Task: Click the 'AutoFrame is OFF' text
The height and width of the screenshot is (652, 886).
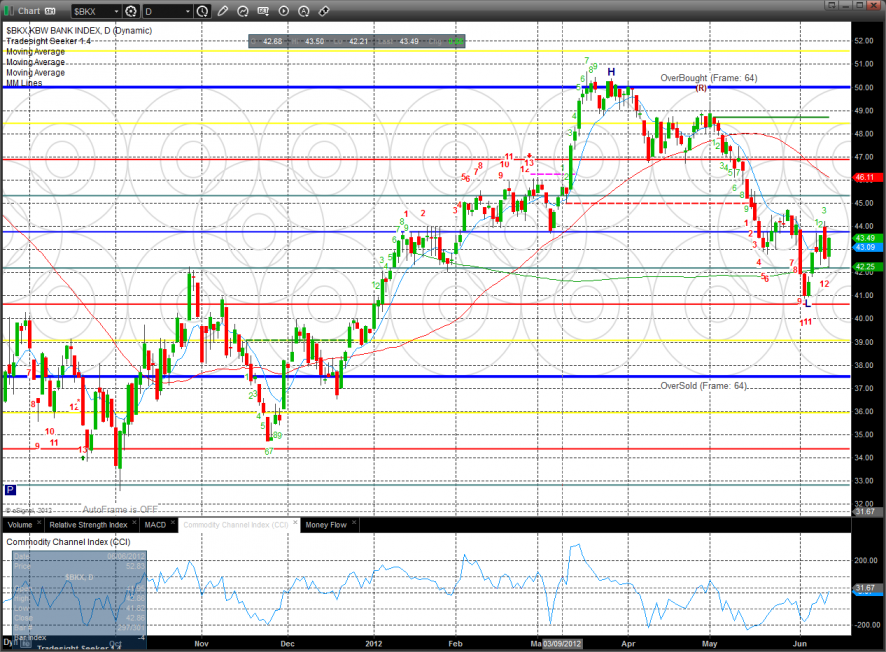Action: click(120, 509)
